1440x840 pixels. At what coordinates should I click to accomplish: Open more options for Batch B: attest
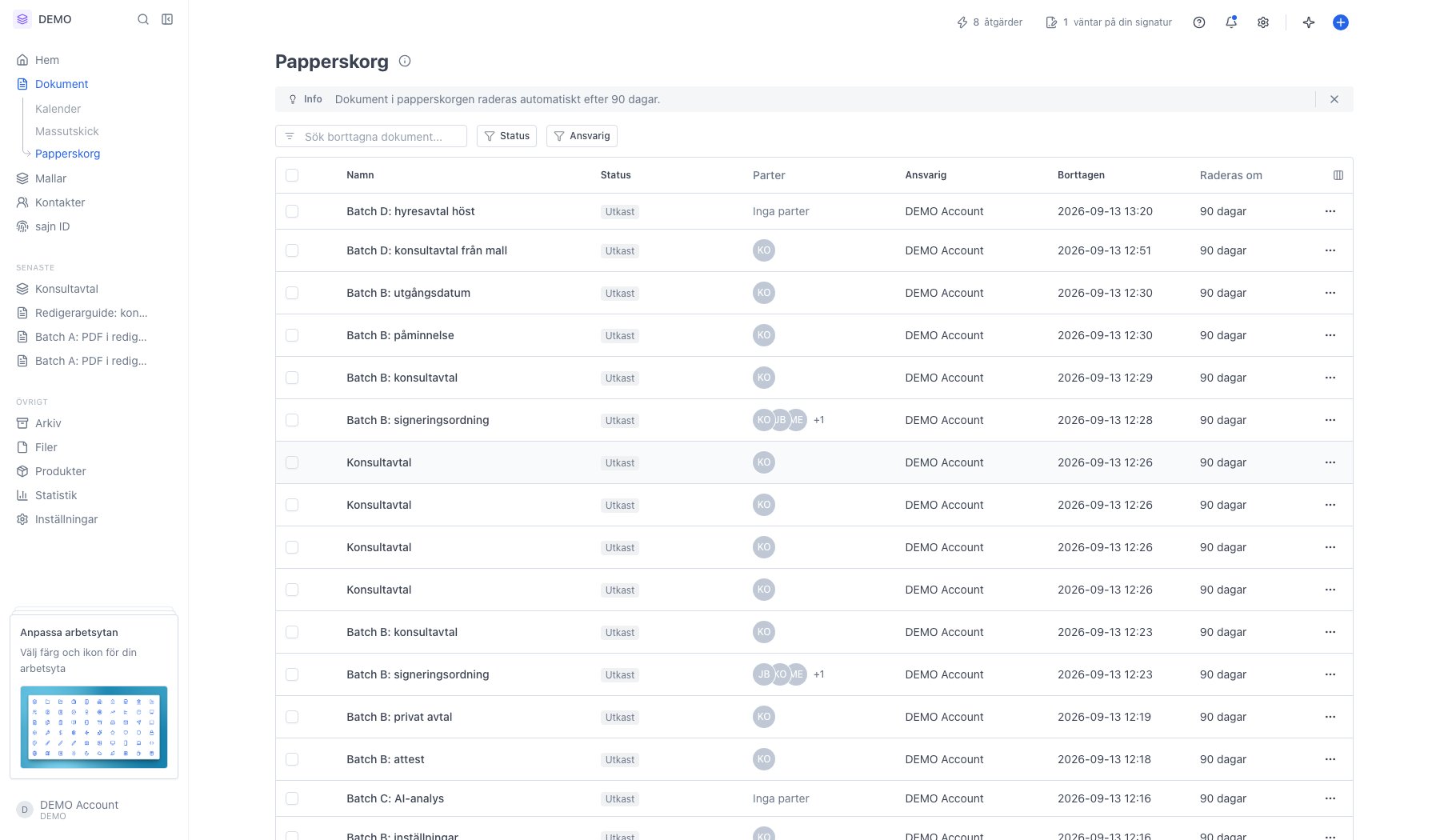(x=1330, y=759)
